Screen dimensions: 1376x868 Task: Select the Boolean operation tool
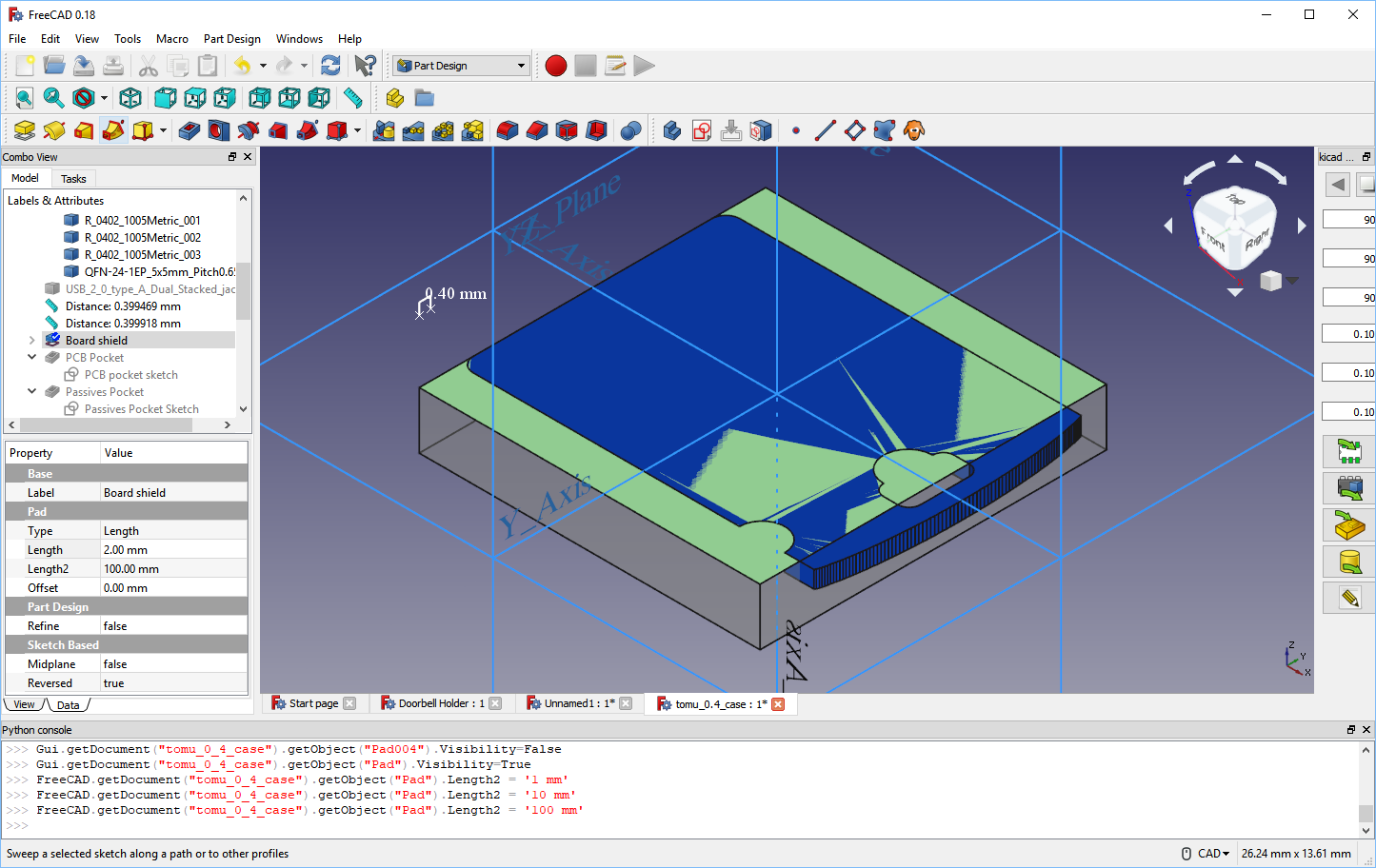[x=629, y=130]
